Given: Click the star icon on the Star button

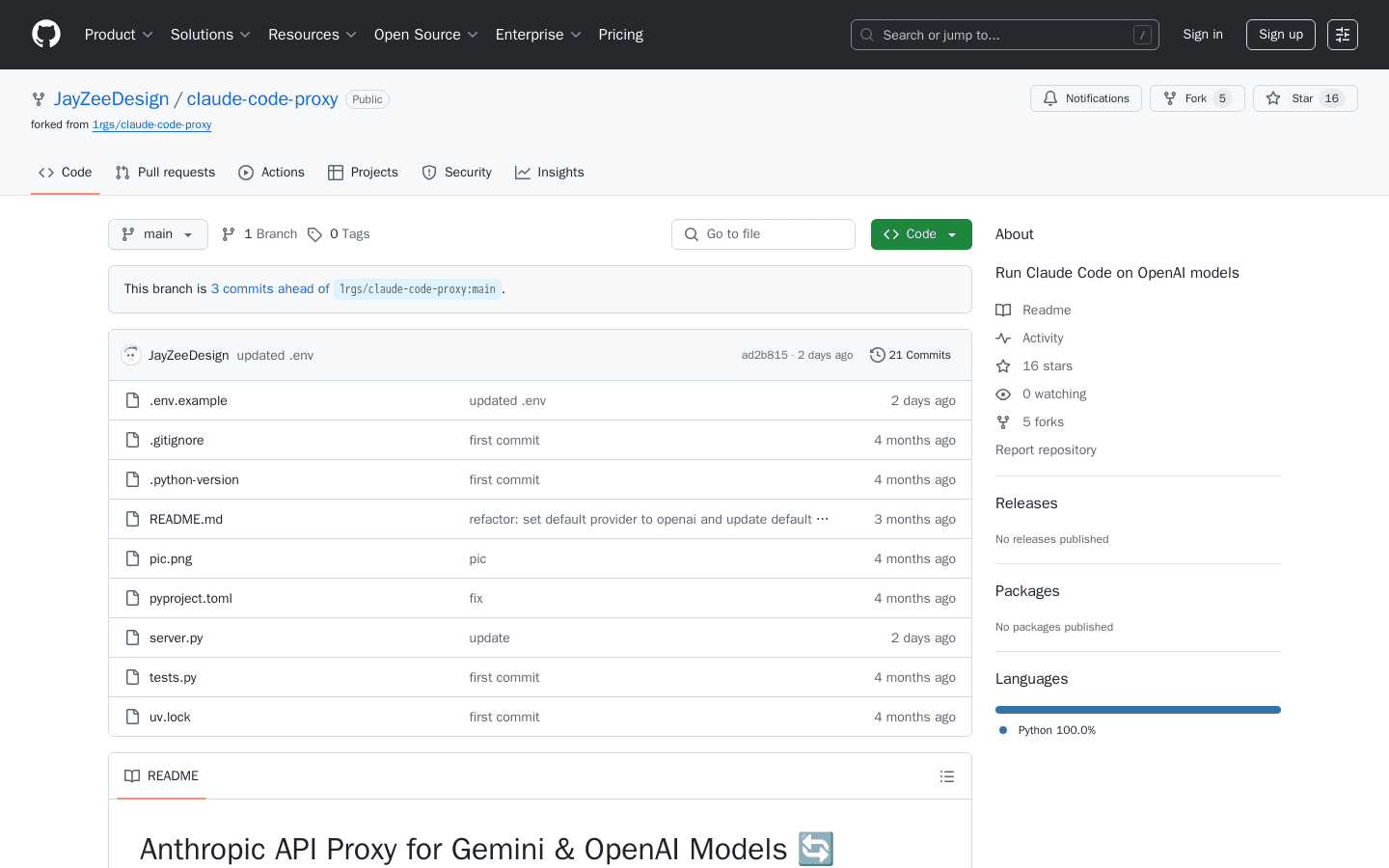Looking at the screenshot, I should click(1275, 97).
